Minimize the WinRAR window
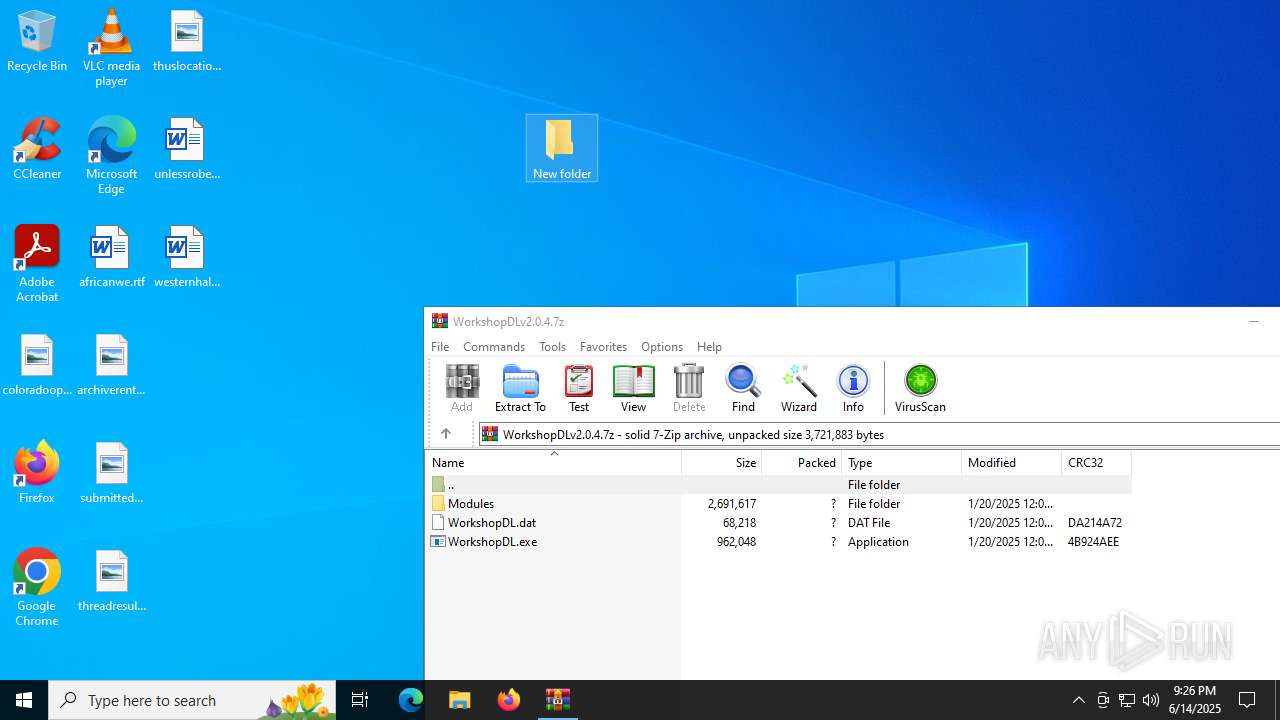Image resolution: width=1280 pixels, height=720 pixels. pos(1253,321)
